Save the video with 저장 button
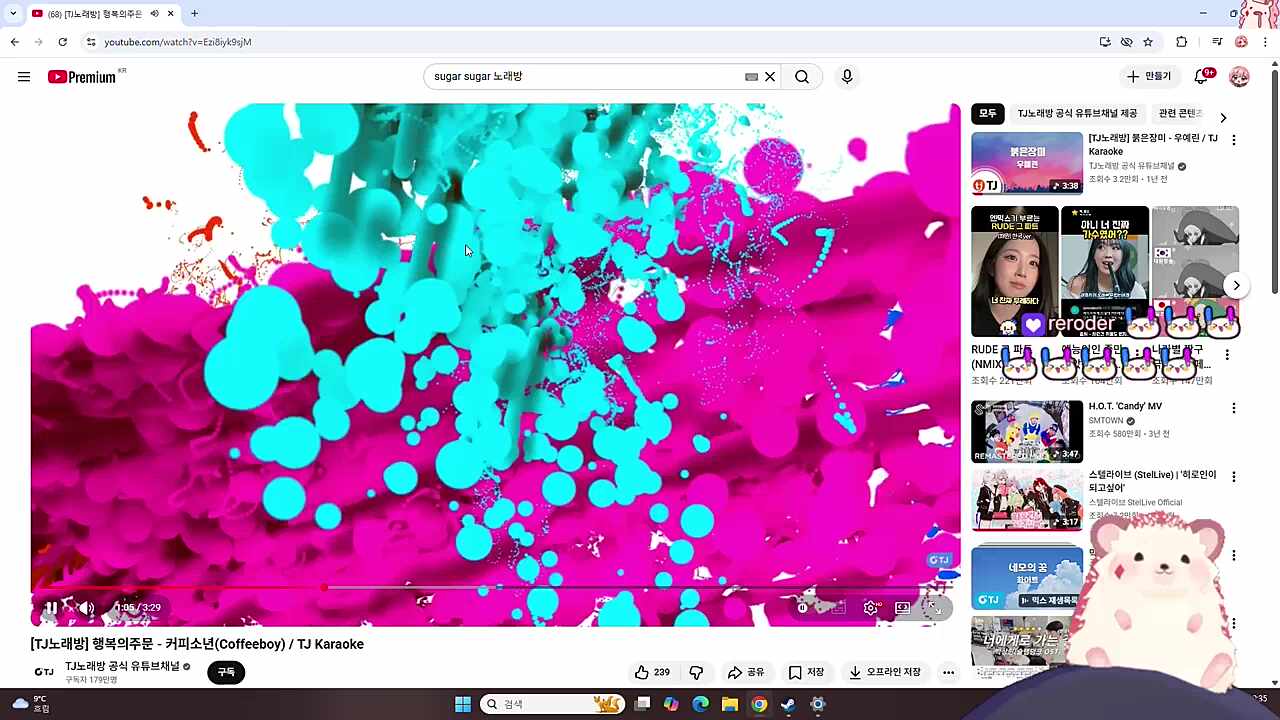This screenshot has width=1280, height=720. click(806, 672)
